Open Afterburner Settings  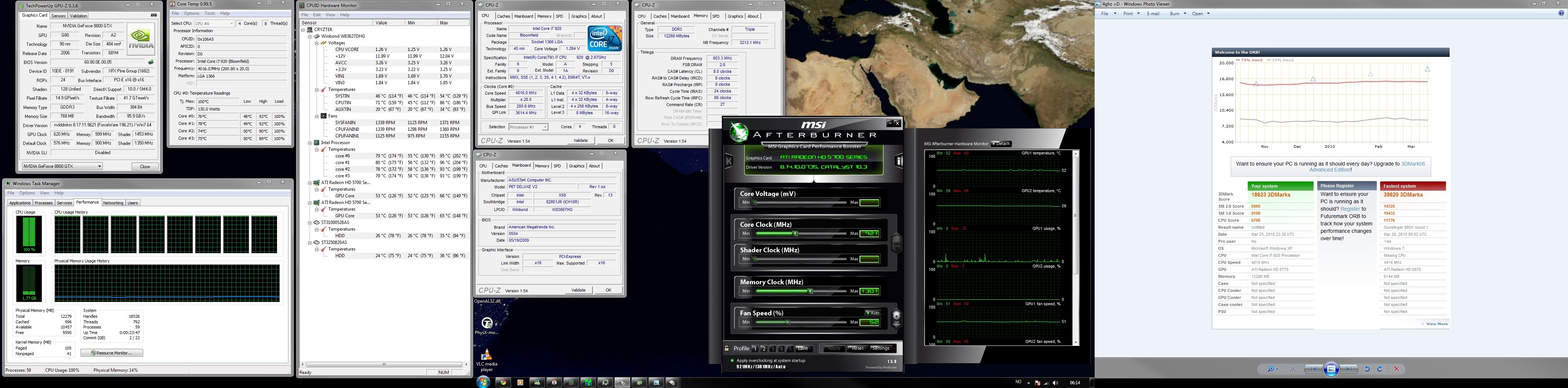tap(881, 348)
